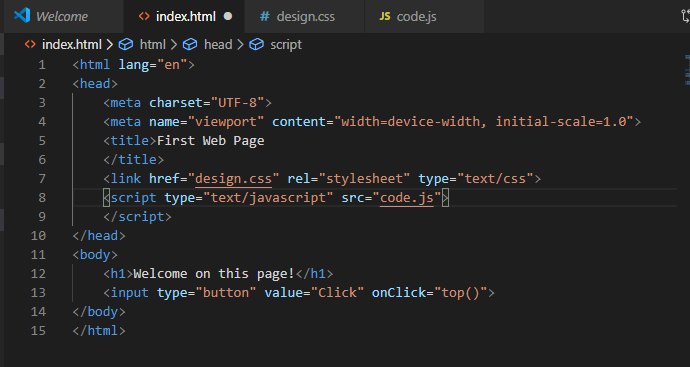Click the closing </html> tag on line 15
The image size is (690, 367).
click(99, 330)
